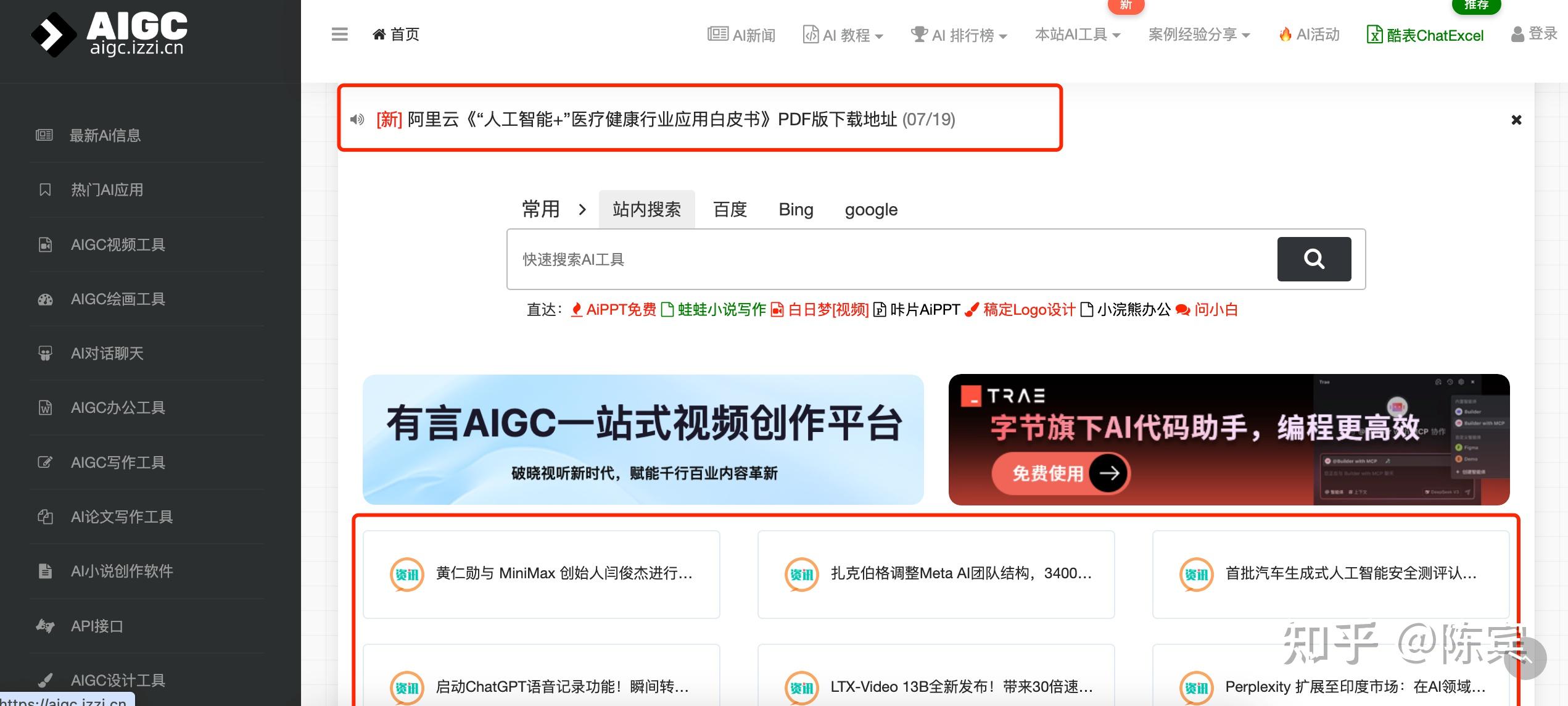Click the search magnifier button
This screenshot has width=1568, height=706.
pyautogui.click(x=1314, y=259)
